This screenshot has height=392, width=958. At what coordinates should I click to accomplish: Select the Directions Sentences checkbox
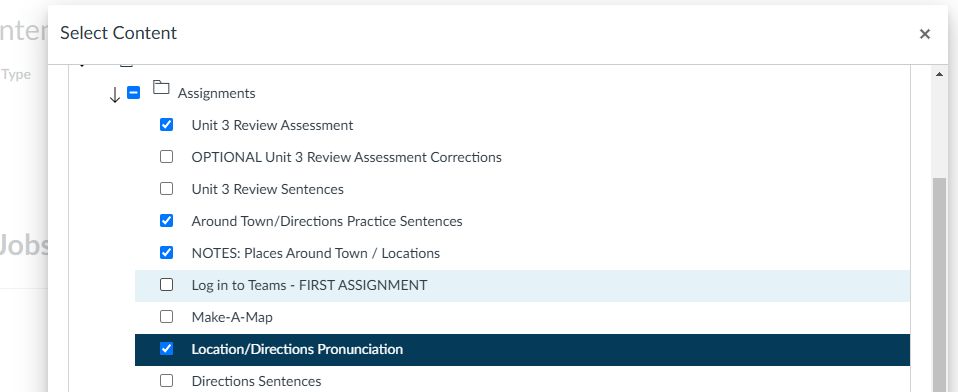tap(166, 381)
